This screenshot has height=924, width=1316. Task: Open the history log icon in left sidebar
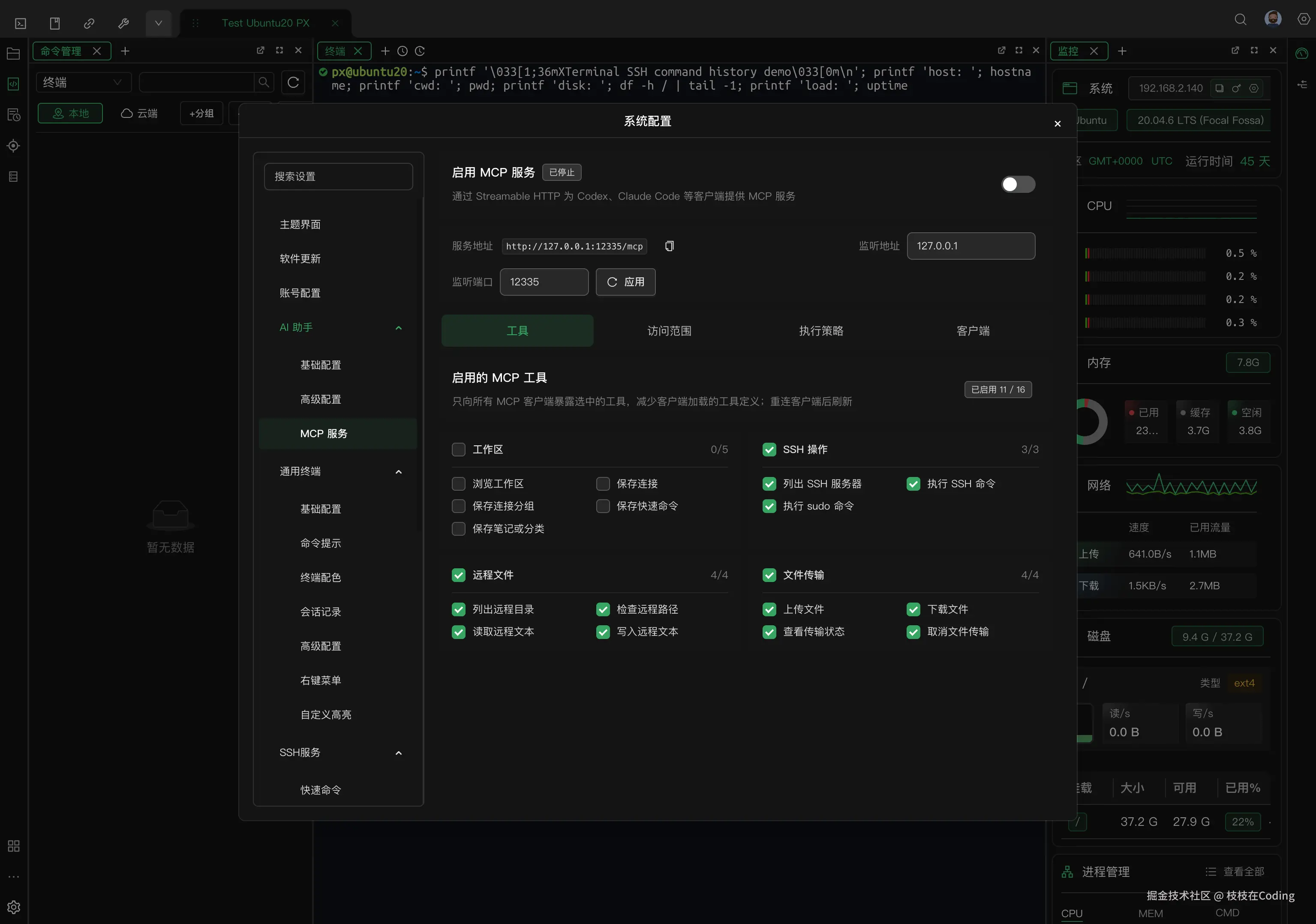[14, 114]
